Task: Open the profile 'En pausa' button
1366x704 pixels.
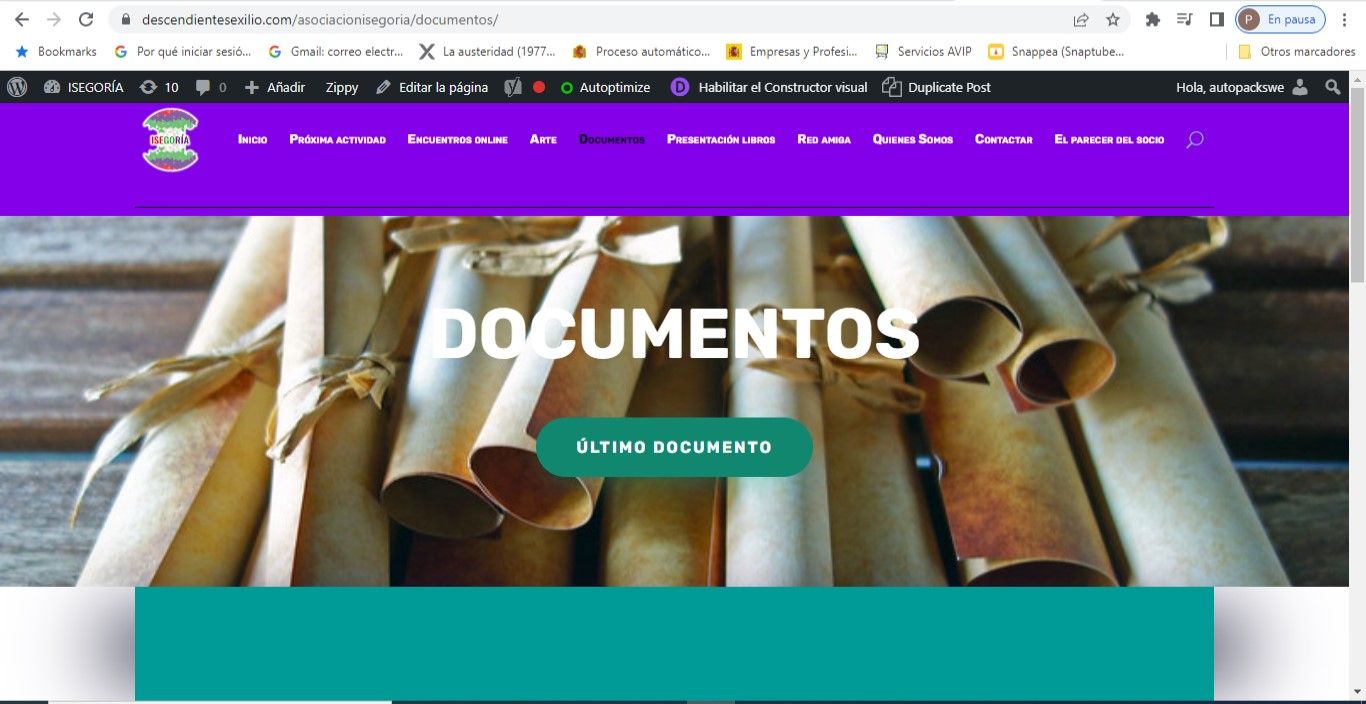Action: [1280, 19]
